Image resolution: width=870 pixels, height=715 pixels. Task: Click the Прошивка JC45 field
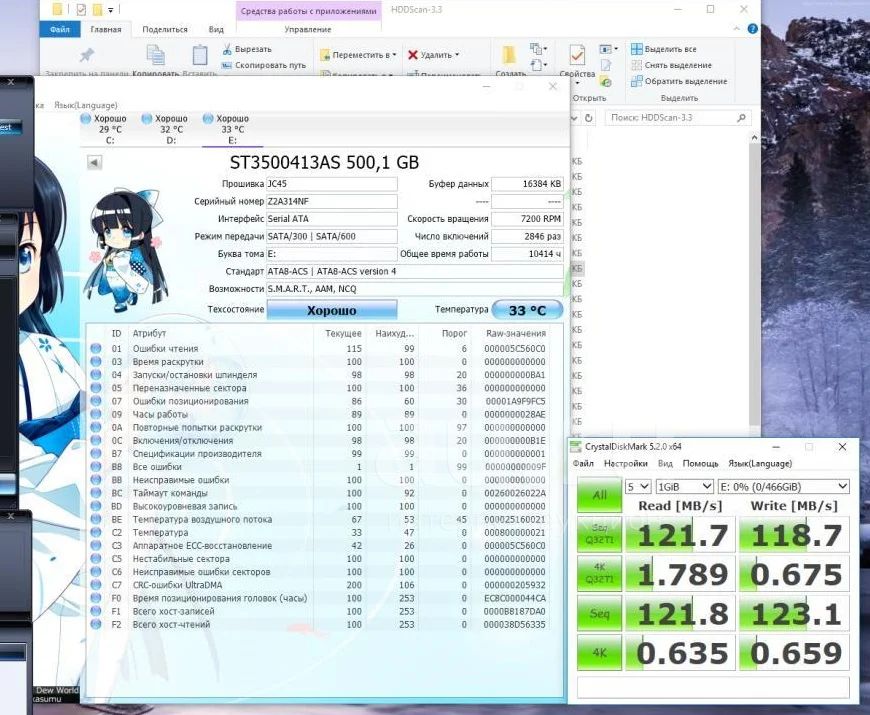pyautogui.click(x=332, y=184)
